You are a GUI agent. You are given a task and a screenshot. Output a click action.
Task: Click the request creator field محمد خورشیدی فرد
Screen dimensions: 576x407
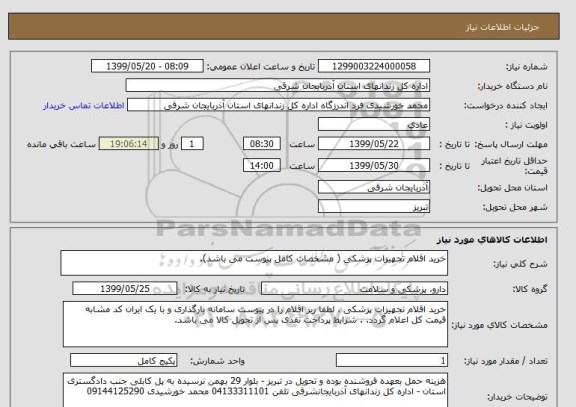click(278, 105)
